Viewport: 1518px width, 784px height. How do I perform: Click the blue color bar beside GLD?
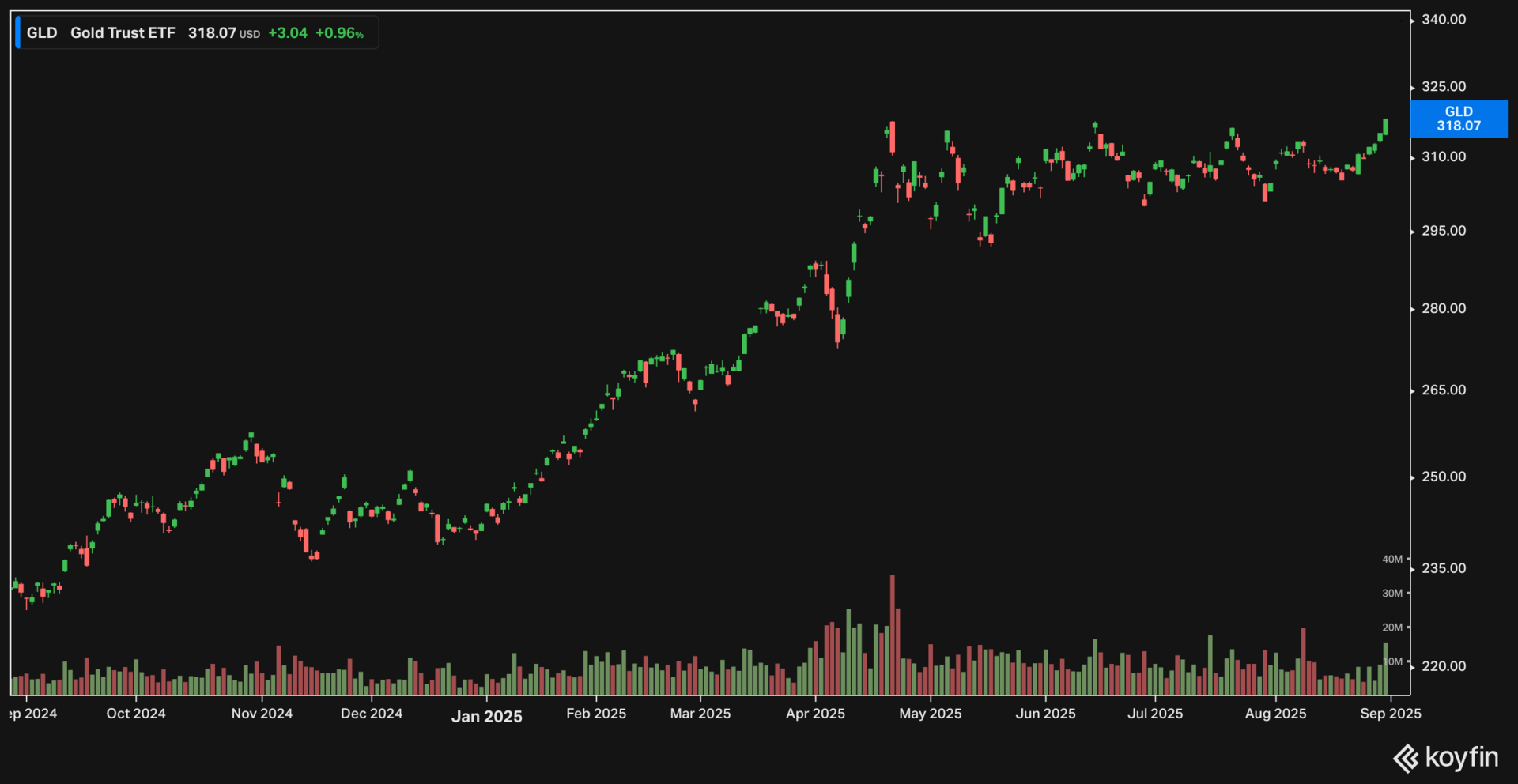coord(17,33)
